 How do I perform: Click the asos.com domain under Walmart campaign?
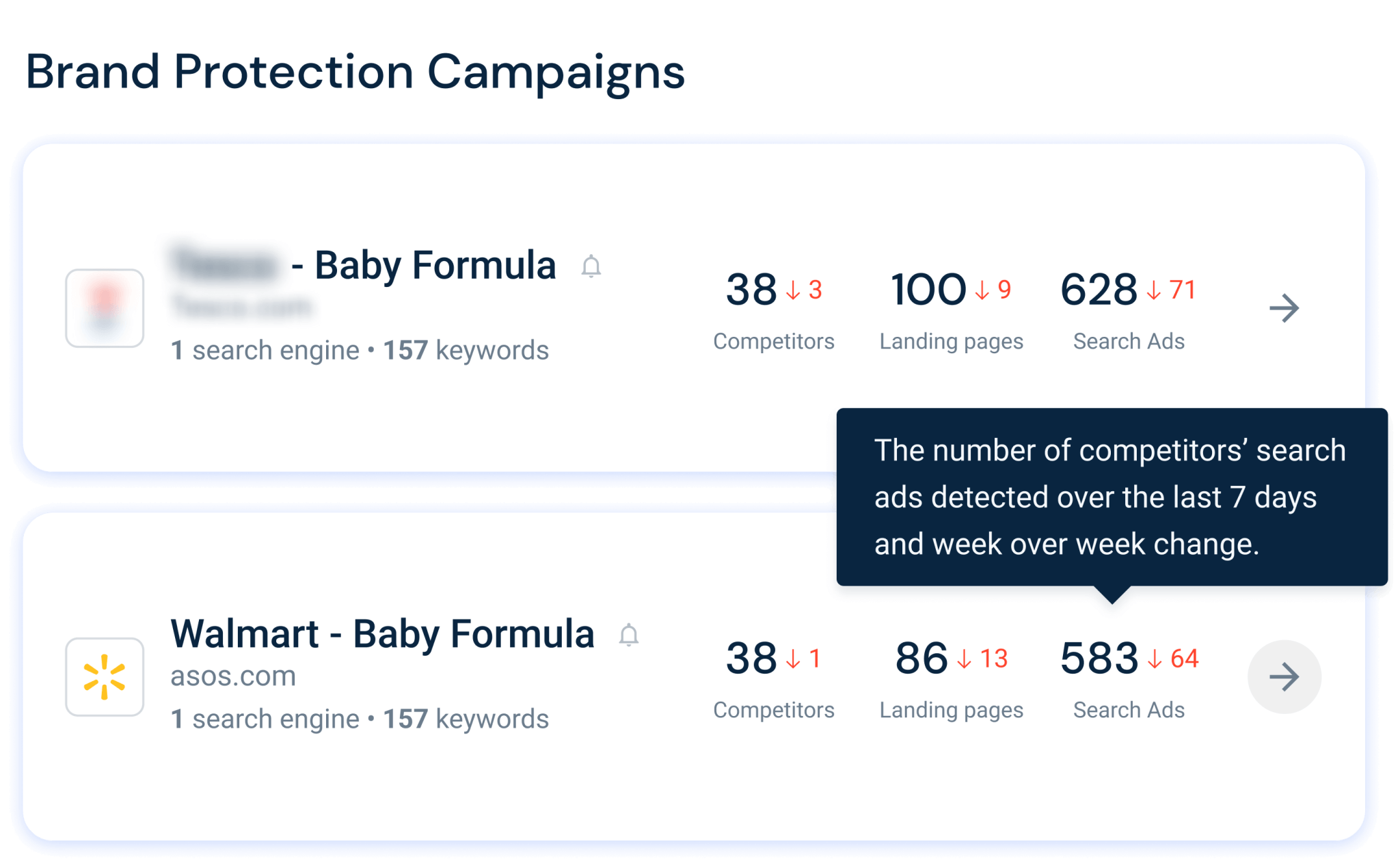click(x=233, y=676)
